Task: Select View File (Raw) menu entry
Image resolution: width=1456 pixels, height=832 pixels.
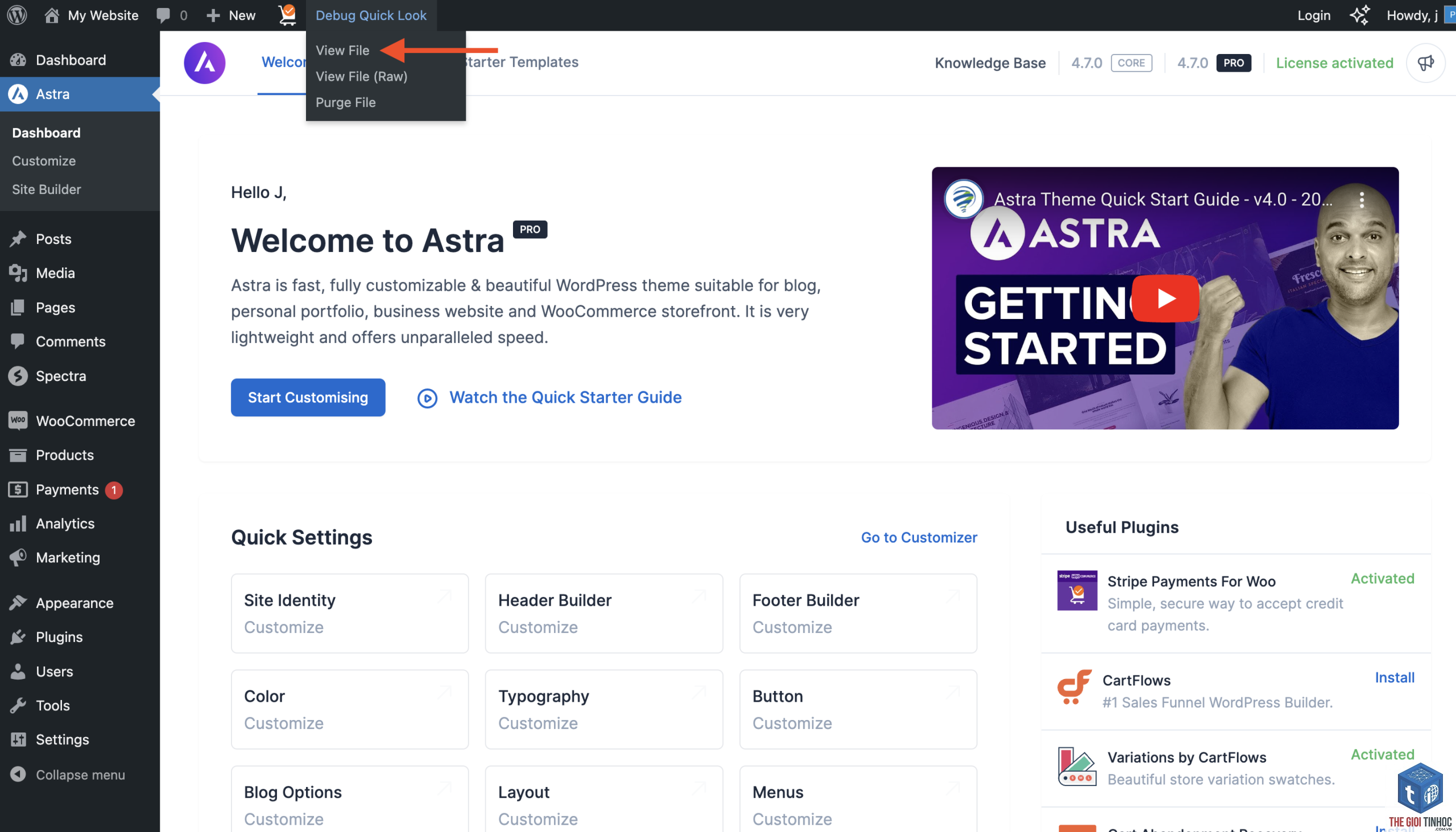Action: 361,77
